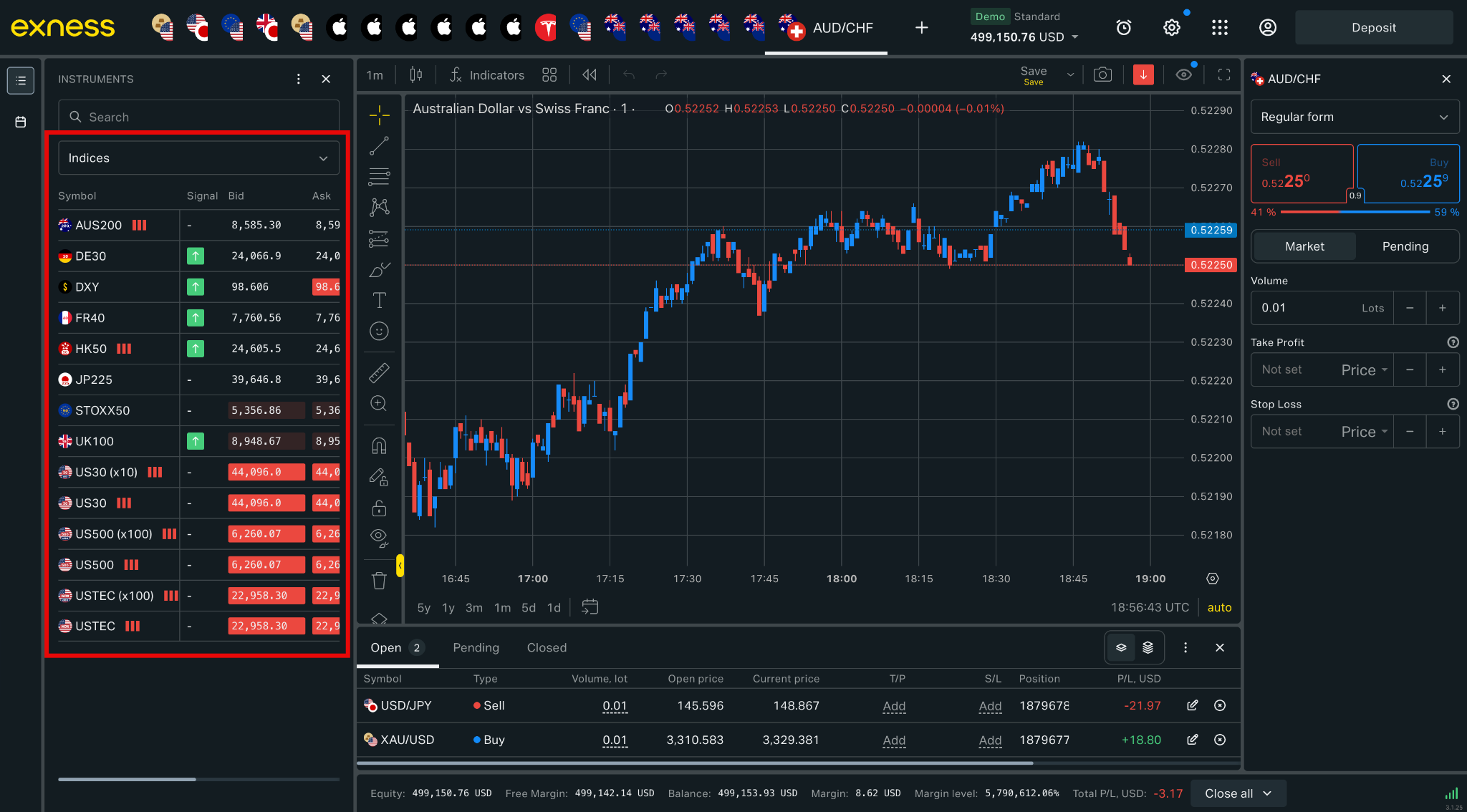The image size is (1467, 812).
Task: Show Take Profit help tooltip icon
Action: pos(1453,342)
